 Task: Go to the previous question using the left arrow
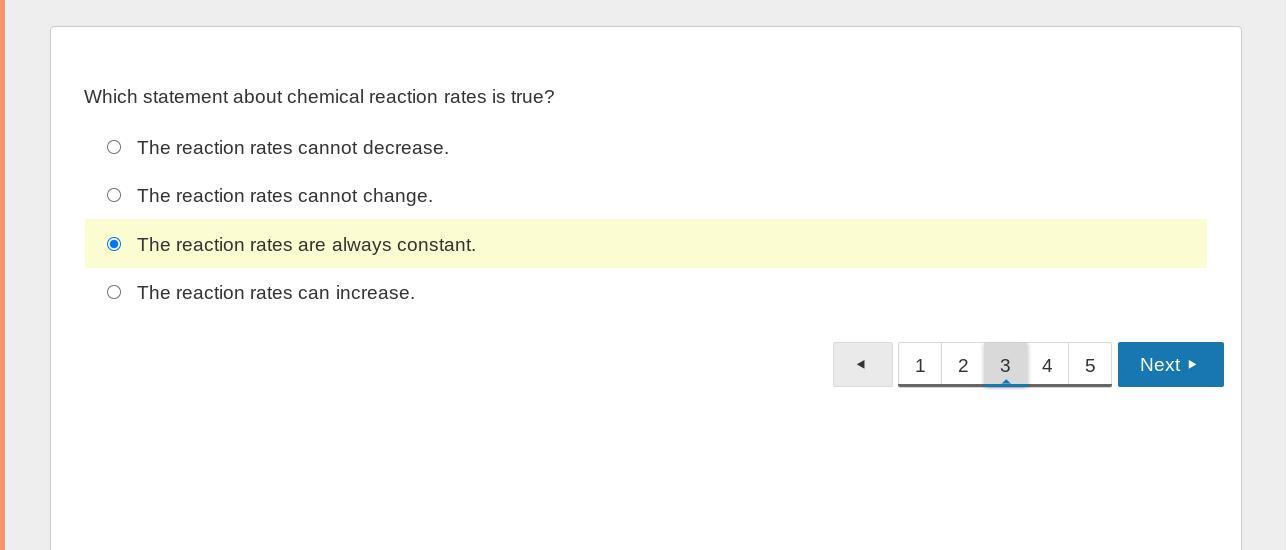coord(862,365)
